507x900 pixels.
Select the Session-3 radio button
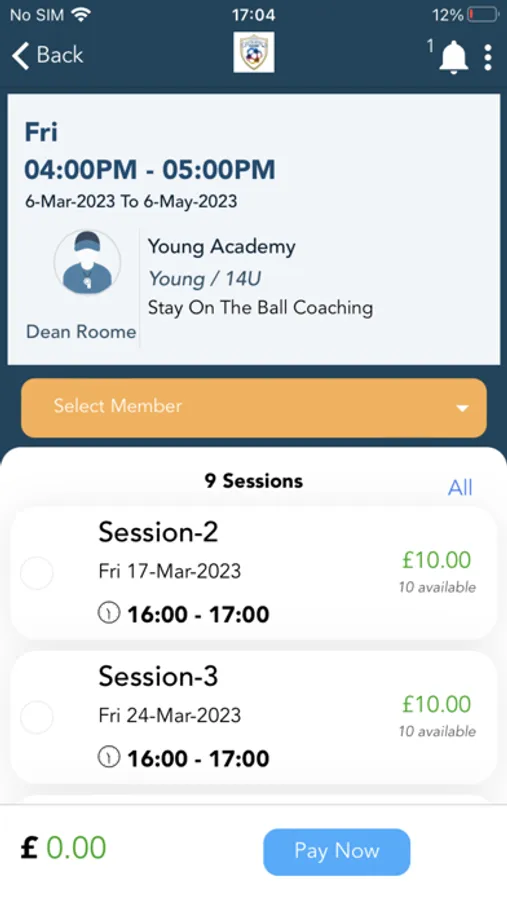tap(37, 717)
